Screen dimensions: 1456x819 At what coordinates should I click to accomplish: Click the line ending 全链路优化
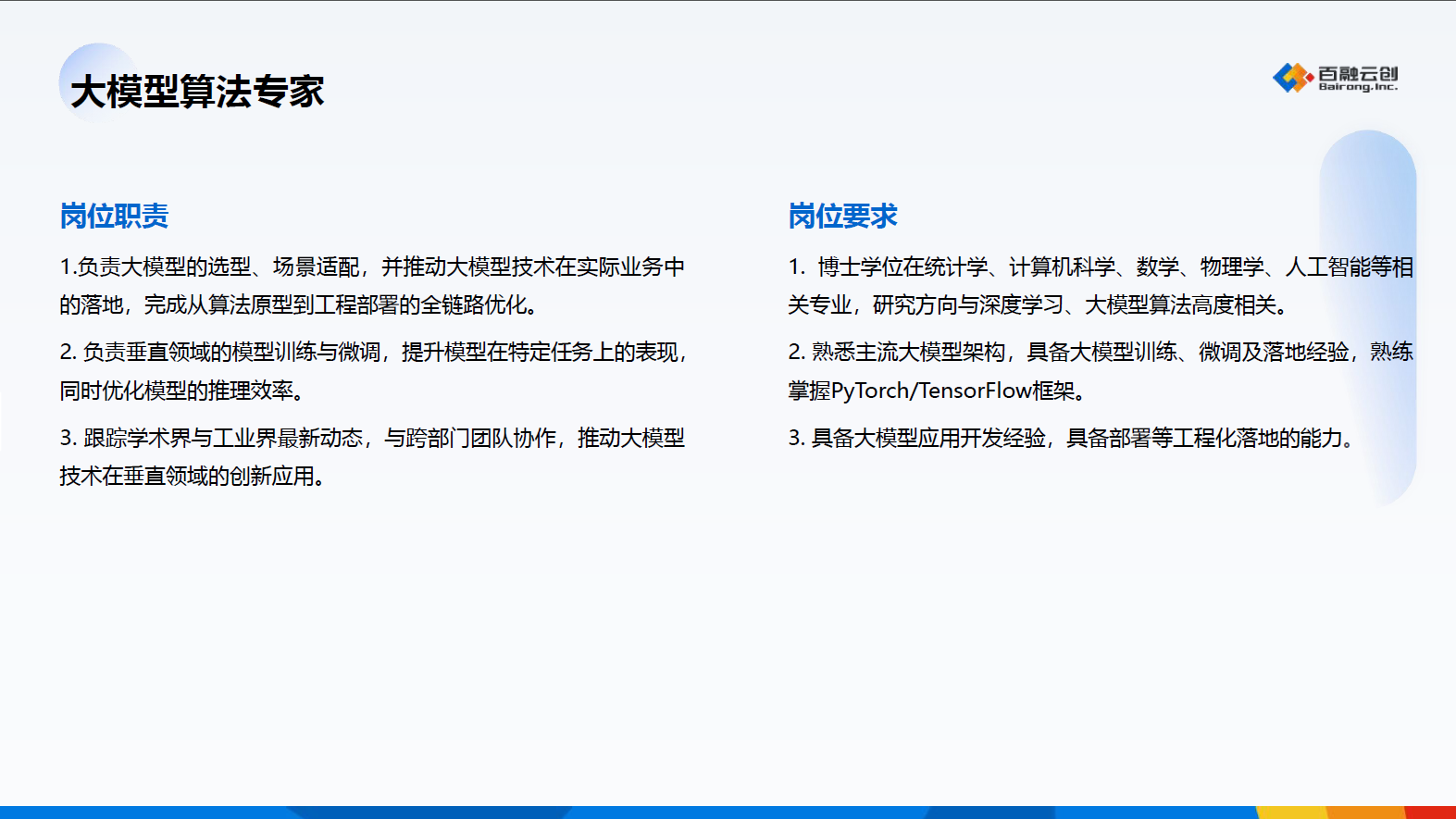tap(298, 305)
